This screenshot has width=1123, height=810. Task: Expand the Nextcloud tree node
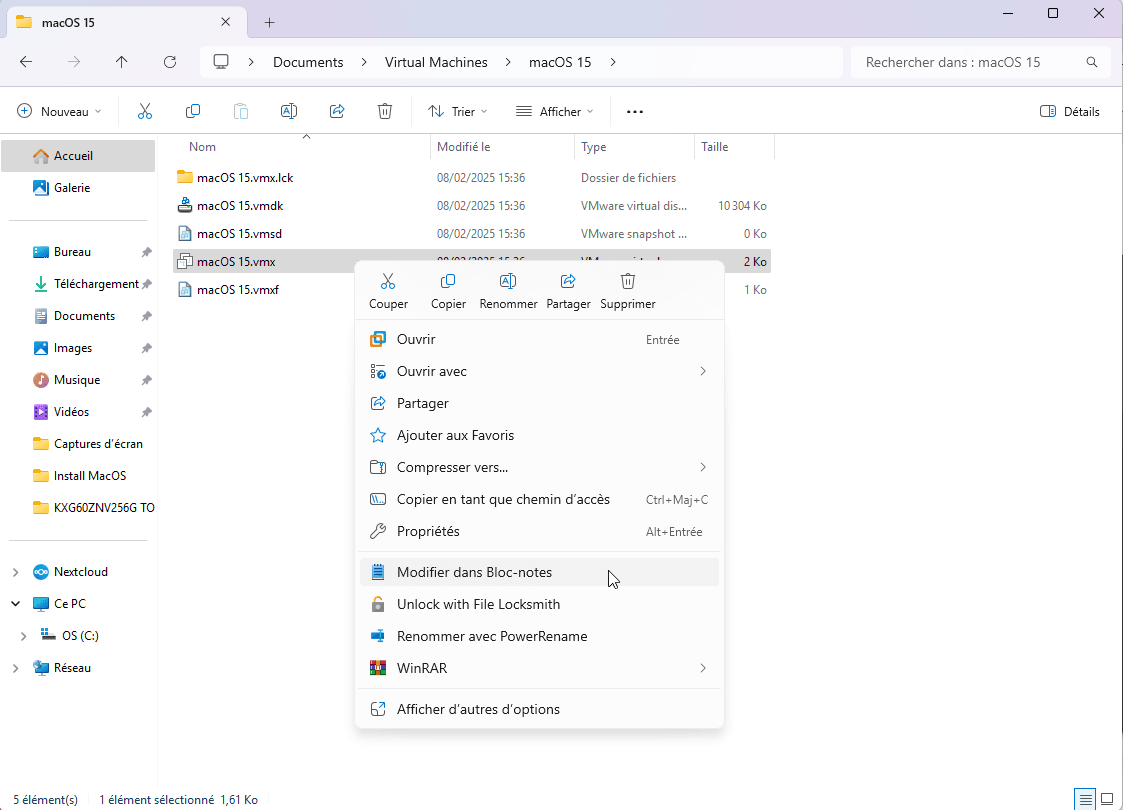[x=16, y=572]
